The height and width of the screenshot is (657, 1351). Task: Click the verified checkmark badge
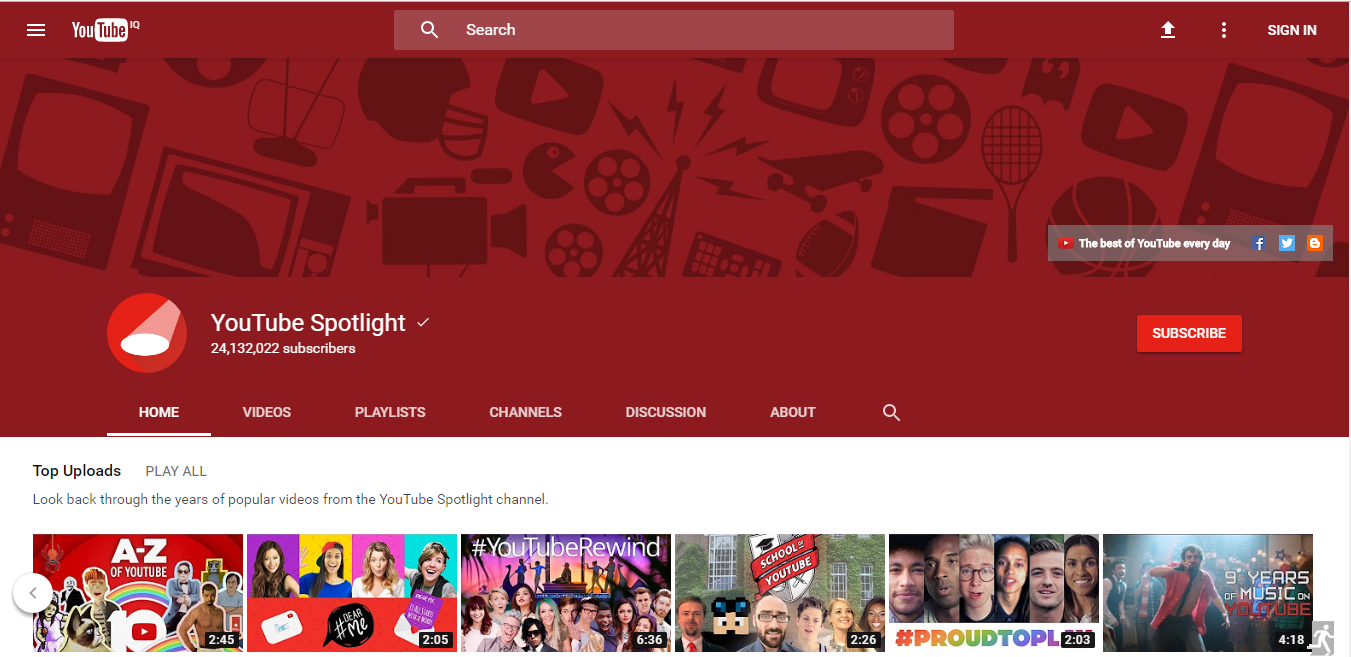click(423, 323)
